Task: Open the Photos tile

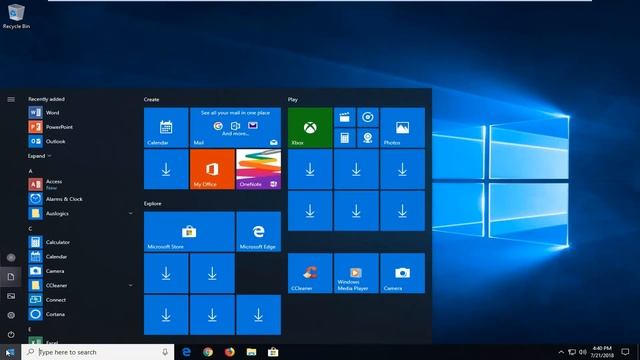Action: point(402,127)
